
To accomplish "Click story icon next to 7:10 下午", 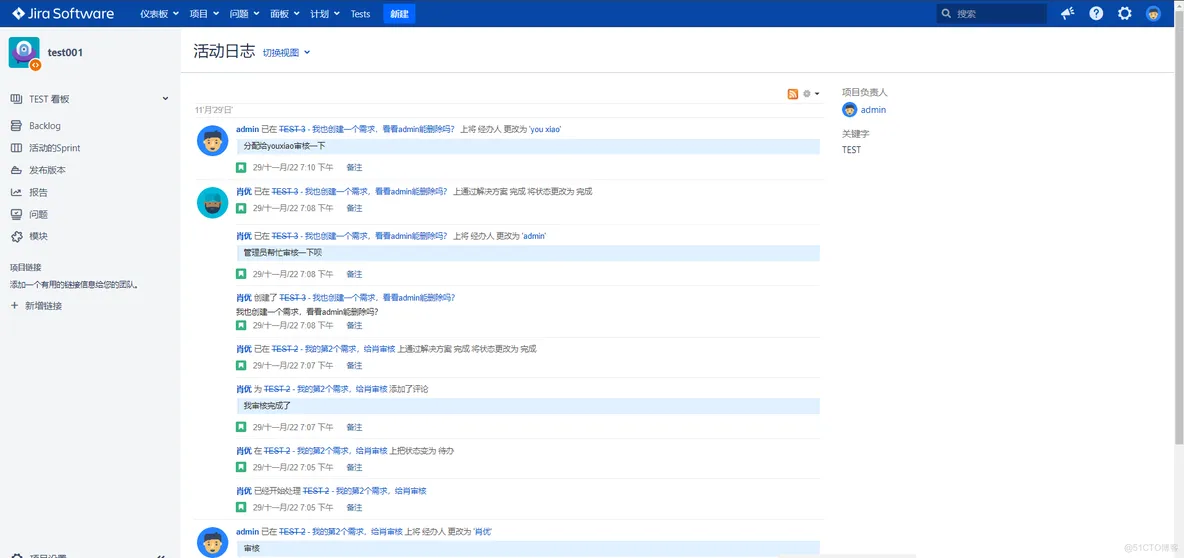I will click(x=241, y=167).
